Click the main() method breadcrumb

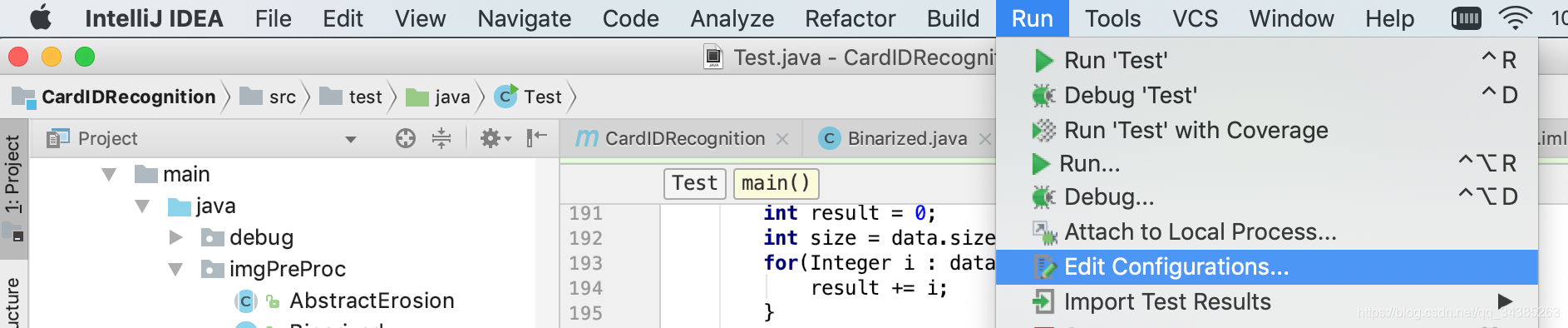[776, 183]
